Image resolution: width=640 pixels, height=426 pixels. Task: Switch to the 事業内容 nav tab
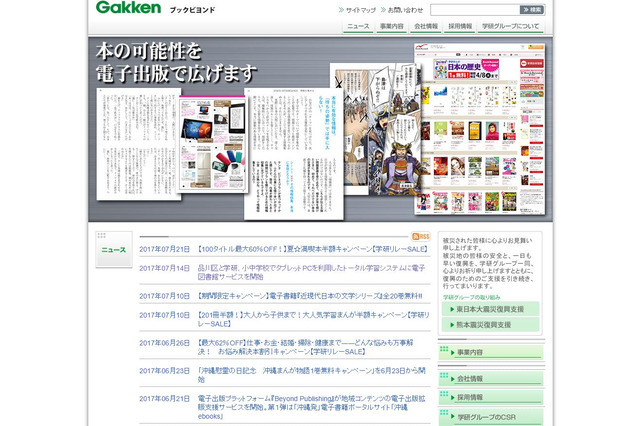391,27
